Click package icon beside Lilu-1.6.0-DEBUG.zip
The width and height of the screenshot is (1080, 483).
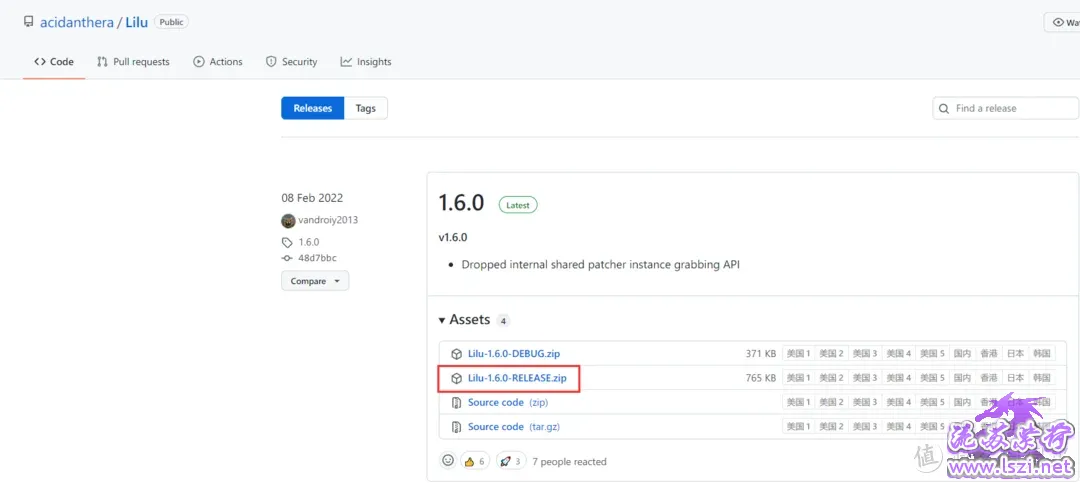point(456,353)
